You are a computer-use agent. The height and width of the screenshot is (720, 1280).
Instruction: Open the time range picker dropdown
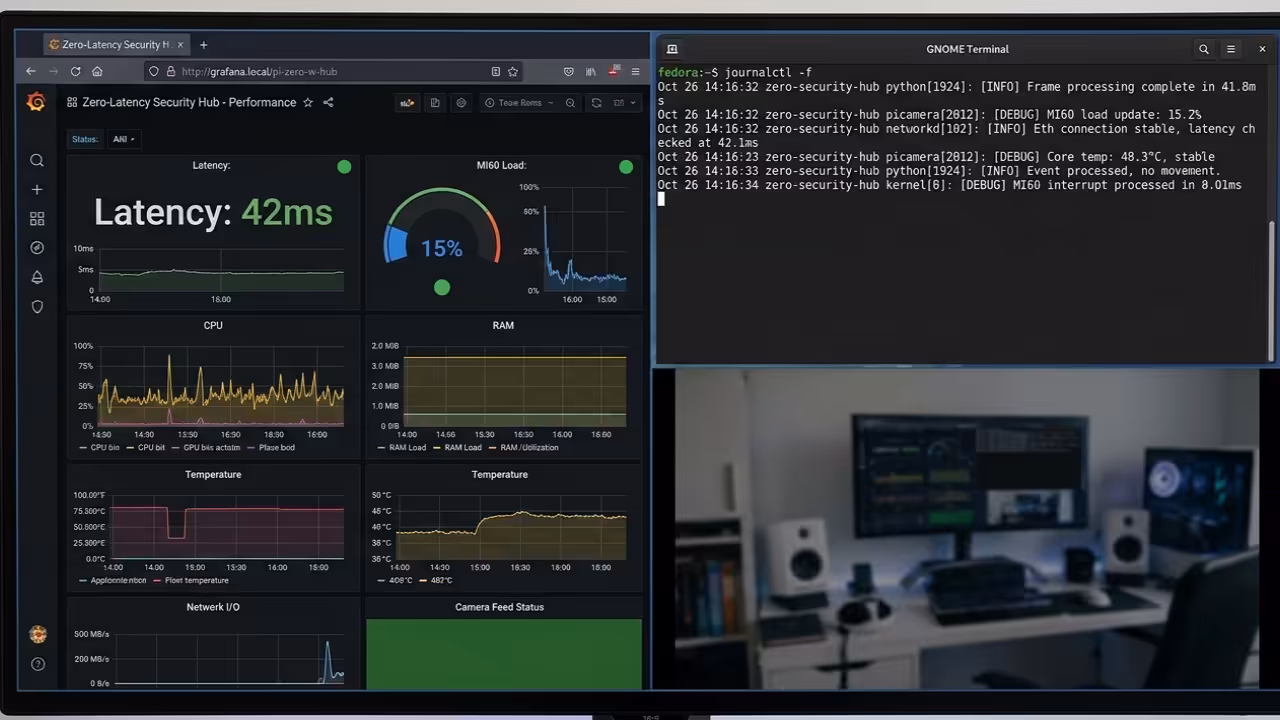520,102
